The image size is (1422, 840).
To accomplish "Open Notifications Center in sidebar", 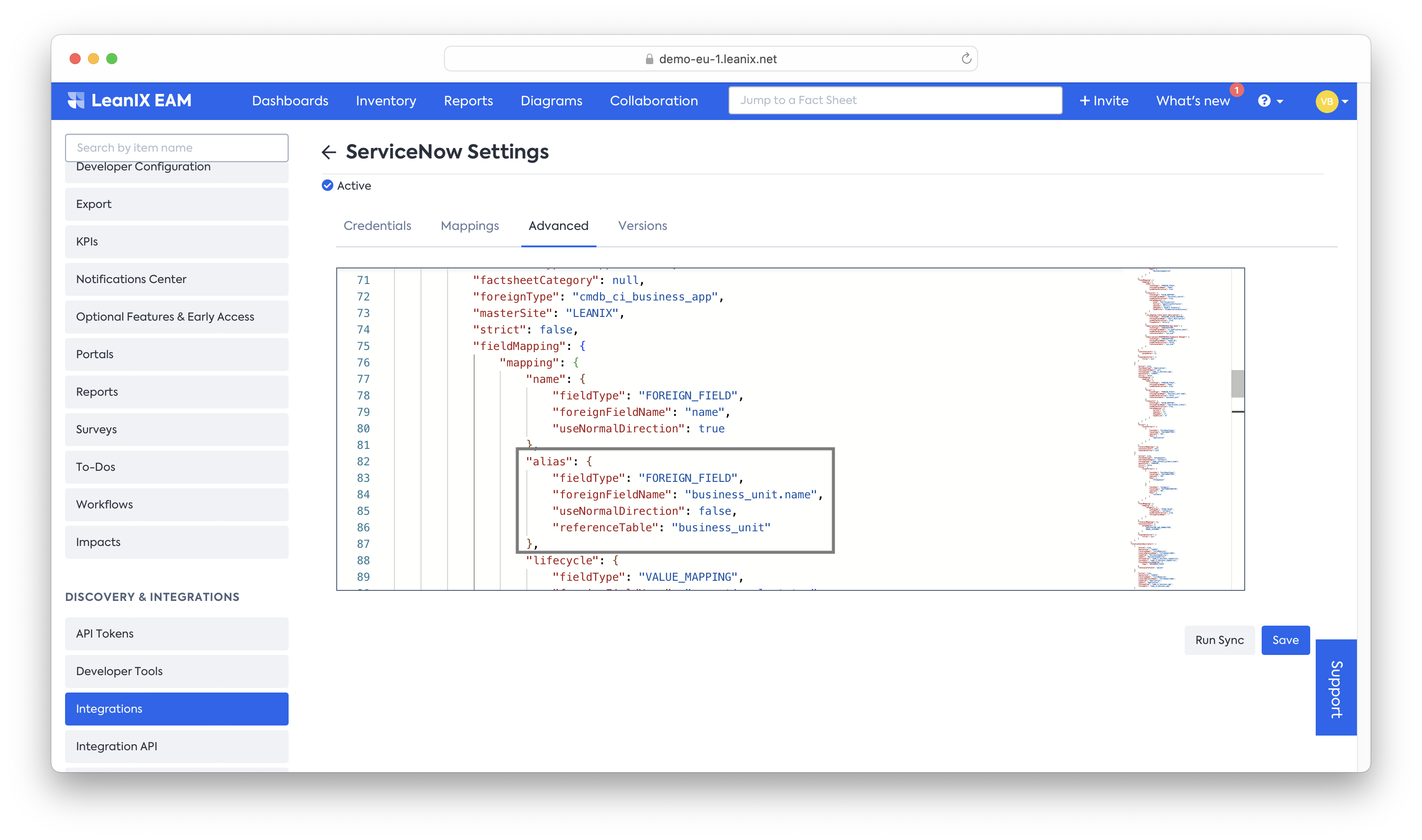I will tap(177, 279).
